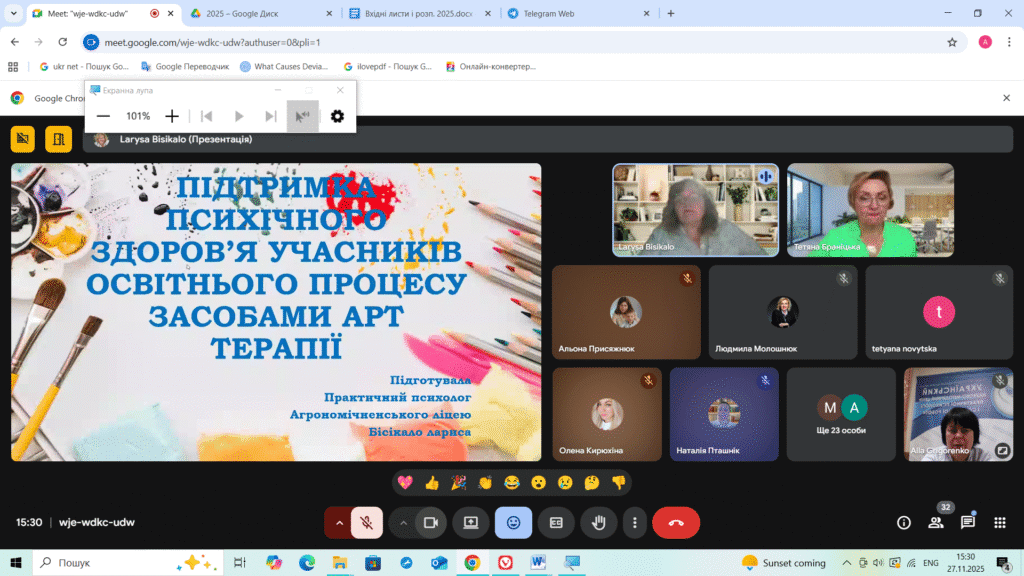Open more options three-dot menu
Viewport: 1024px width, 576px height.
pos(634,522)
